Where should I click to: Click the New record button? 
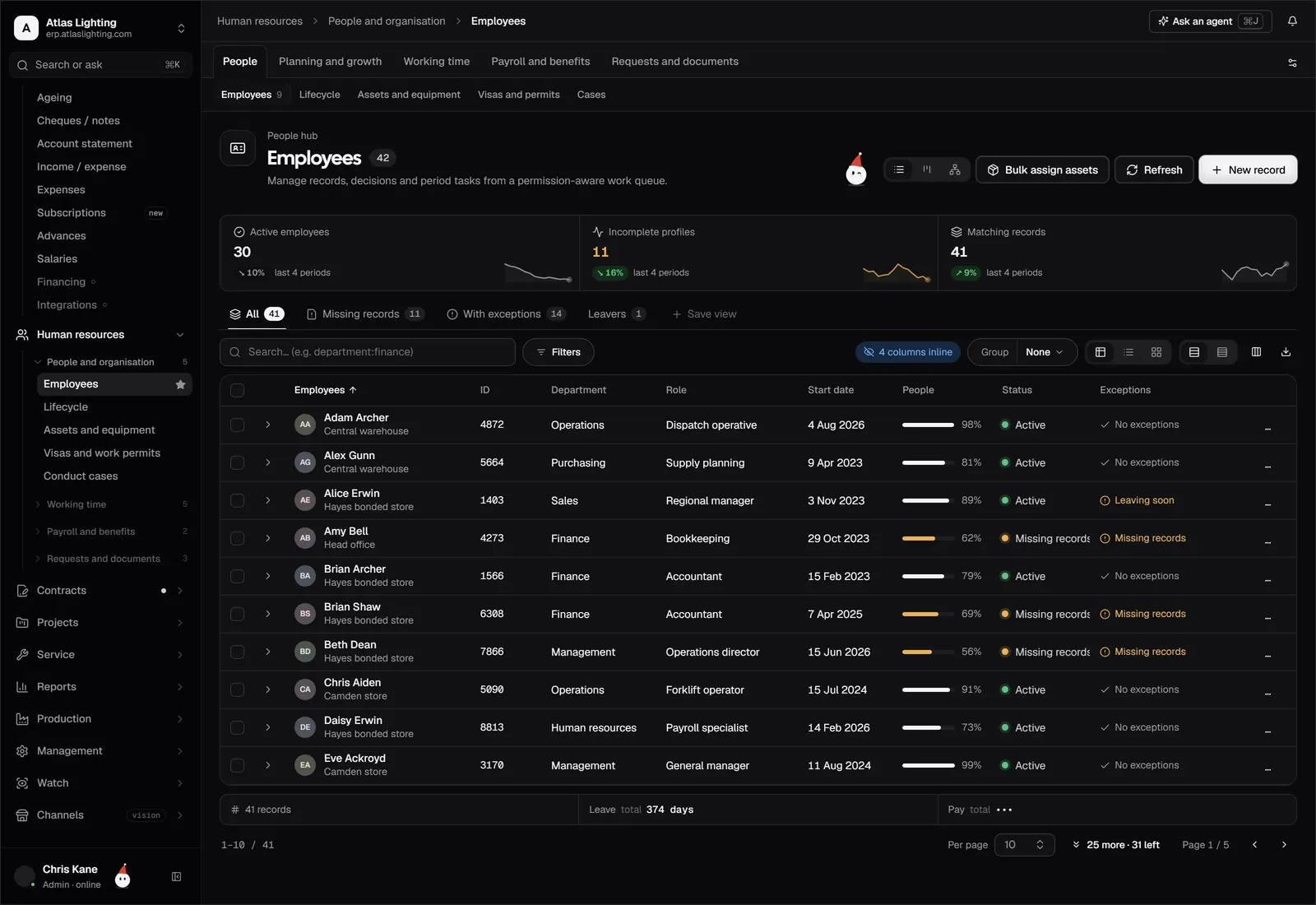point(1248,169)
